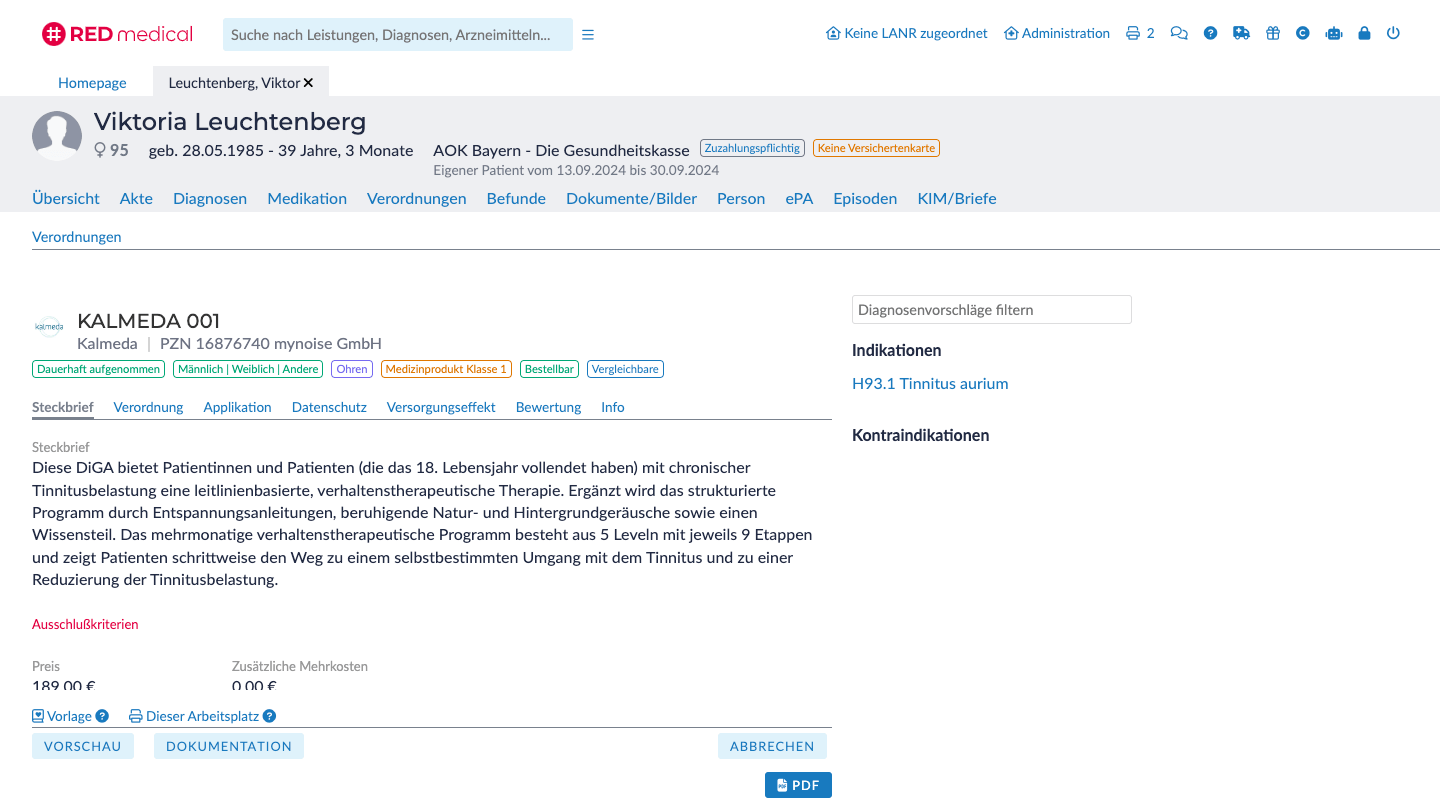Screen dimensions: 1440x810
Task: Click the Indikationen heading
Action: click(896, 350)
